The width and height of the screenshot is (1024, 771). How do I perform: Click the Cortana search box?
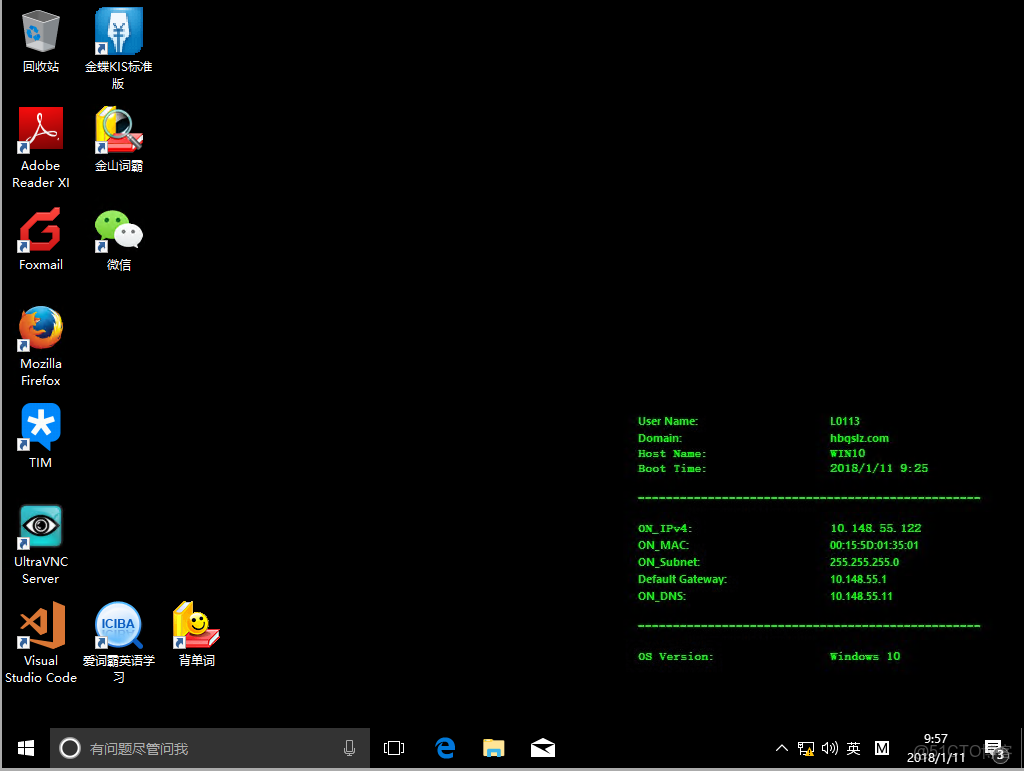click(x=210, y=748)
